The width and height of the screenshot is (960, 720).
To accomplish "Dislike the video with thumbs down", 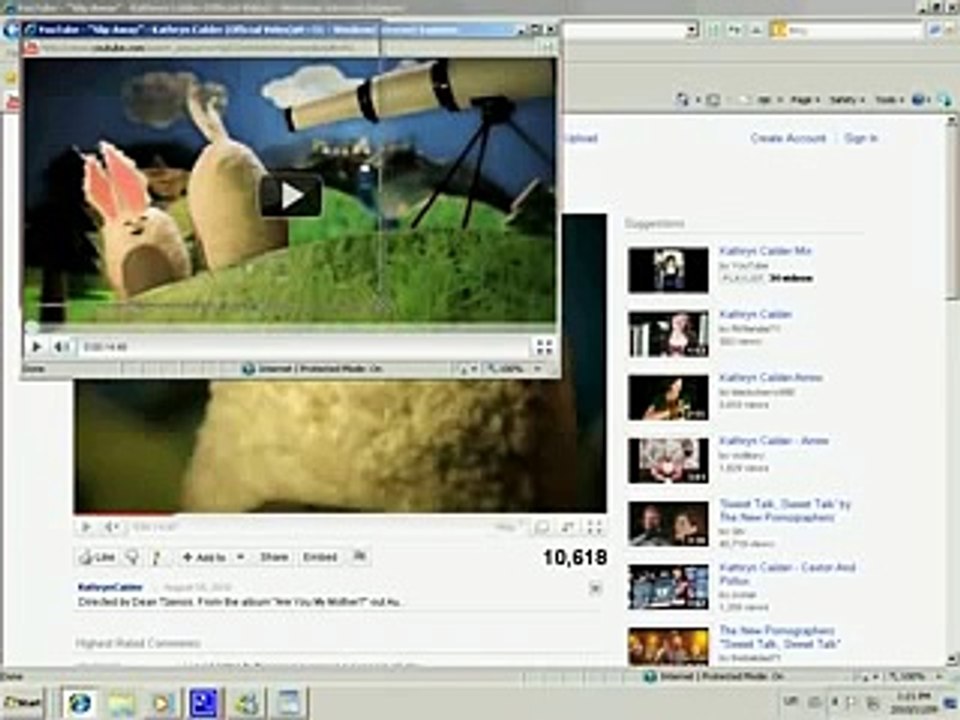I will pyautogui.click(x=132, y=557).
